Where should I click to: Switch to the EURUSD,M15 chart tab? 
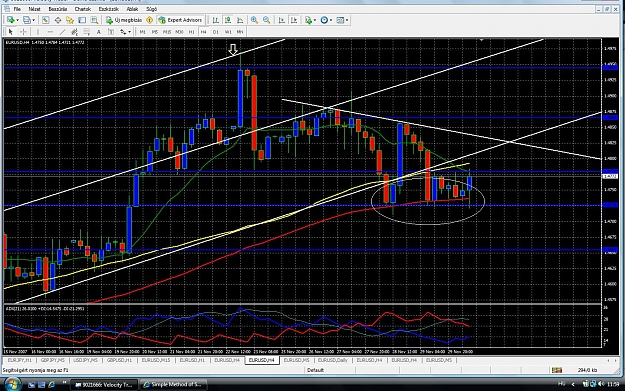(156, 360)
